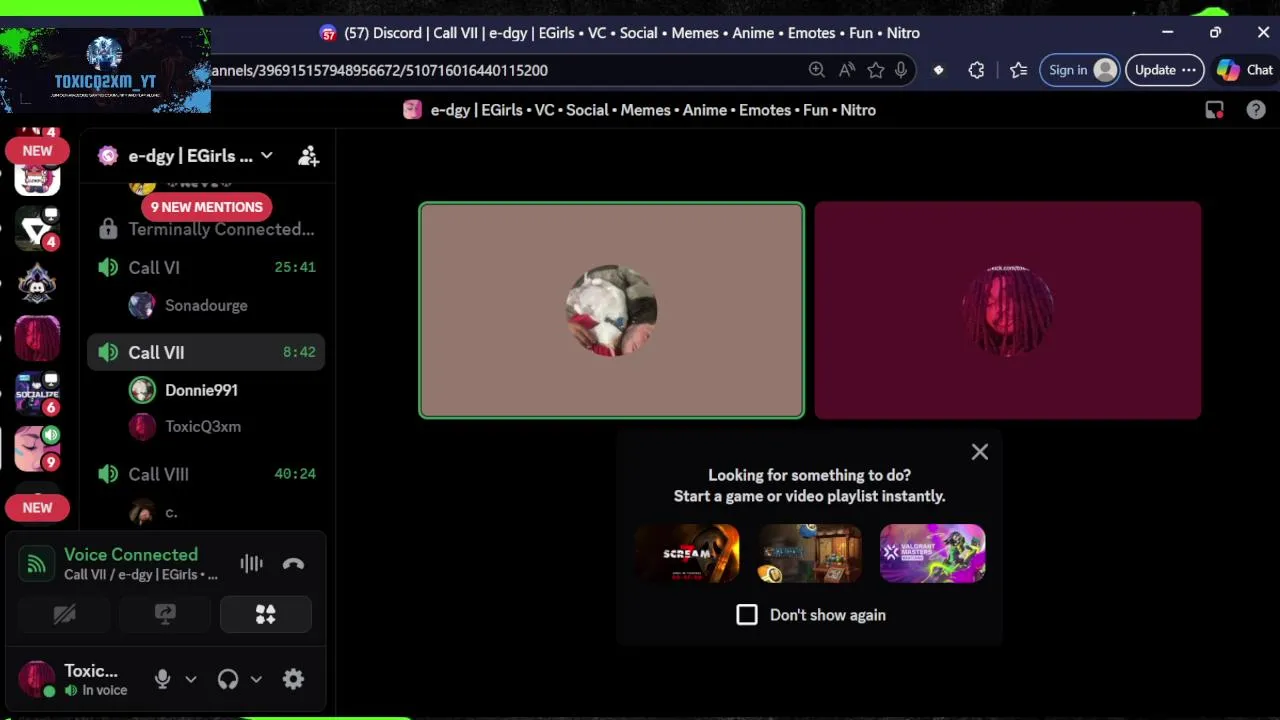
Task: Open the Copilot Chat button
Action: click(x=1244, y=70)
